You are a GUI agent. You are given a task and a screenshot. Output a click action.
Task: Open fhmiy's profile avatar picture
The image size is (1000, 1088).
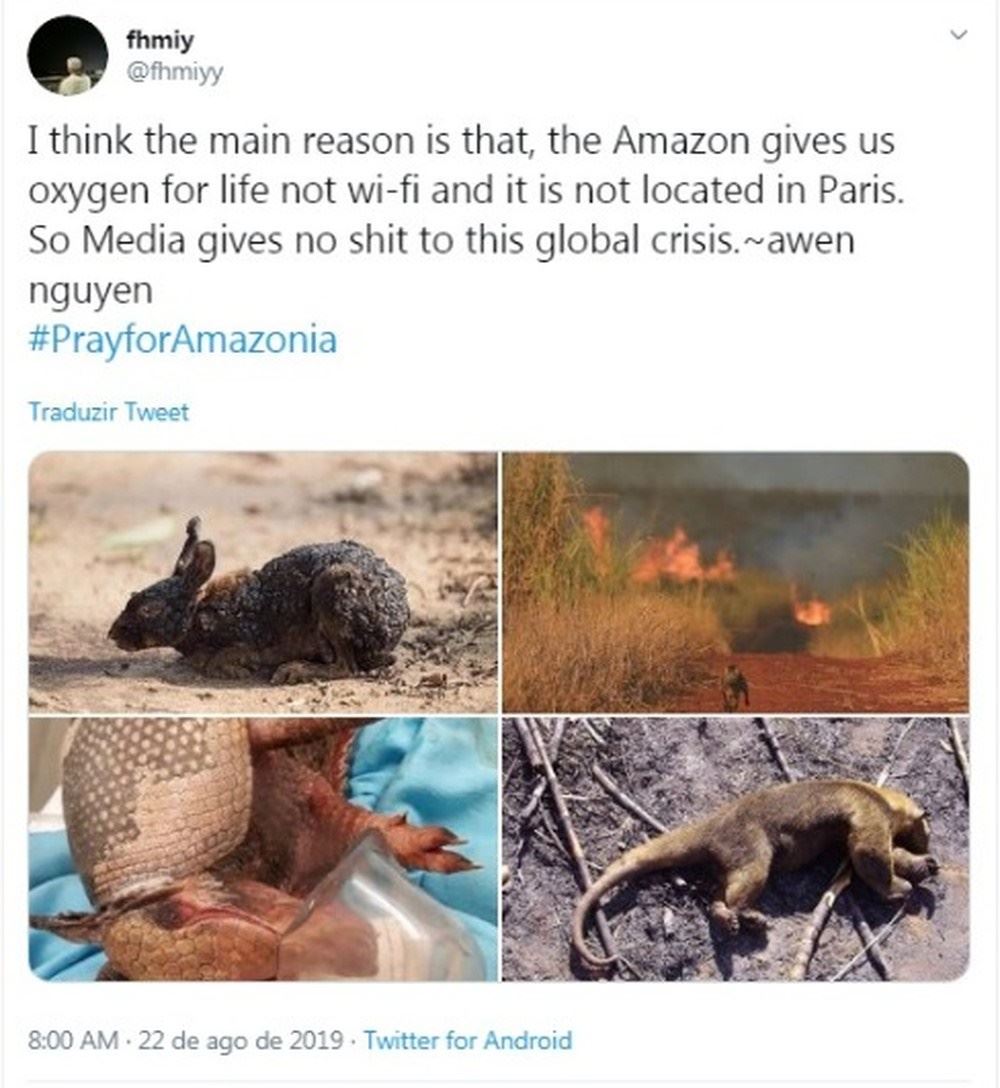click(67, 55)
